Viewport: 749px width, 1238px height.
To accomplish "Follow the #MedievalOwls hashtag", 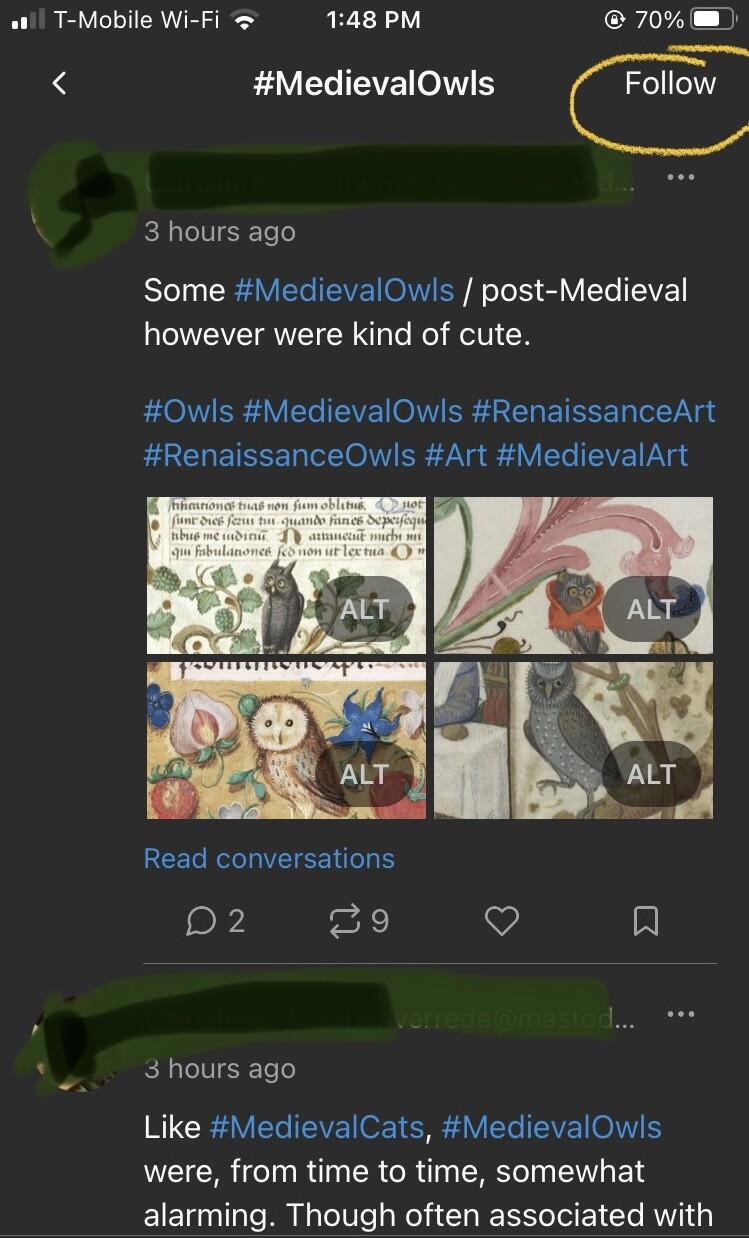I will [670, 83].
